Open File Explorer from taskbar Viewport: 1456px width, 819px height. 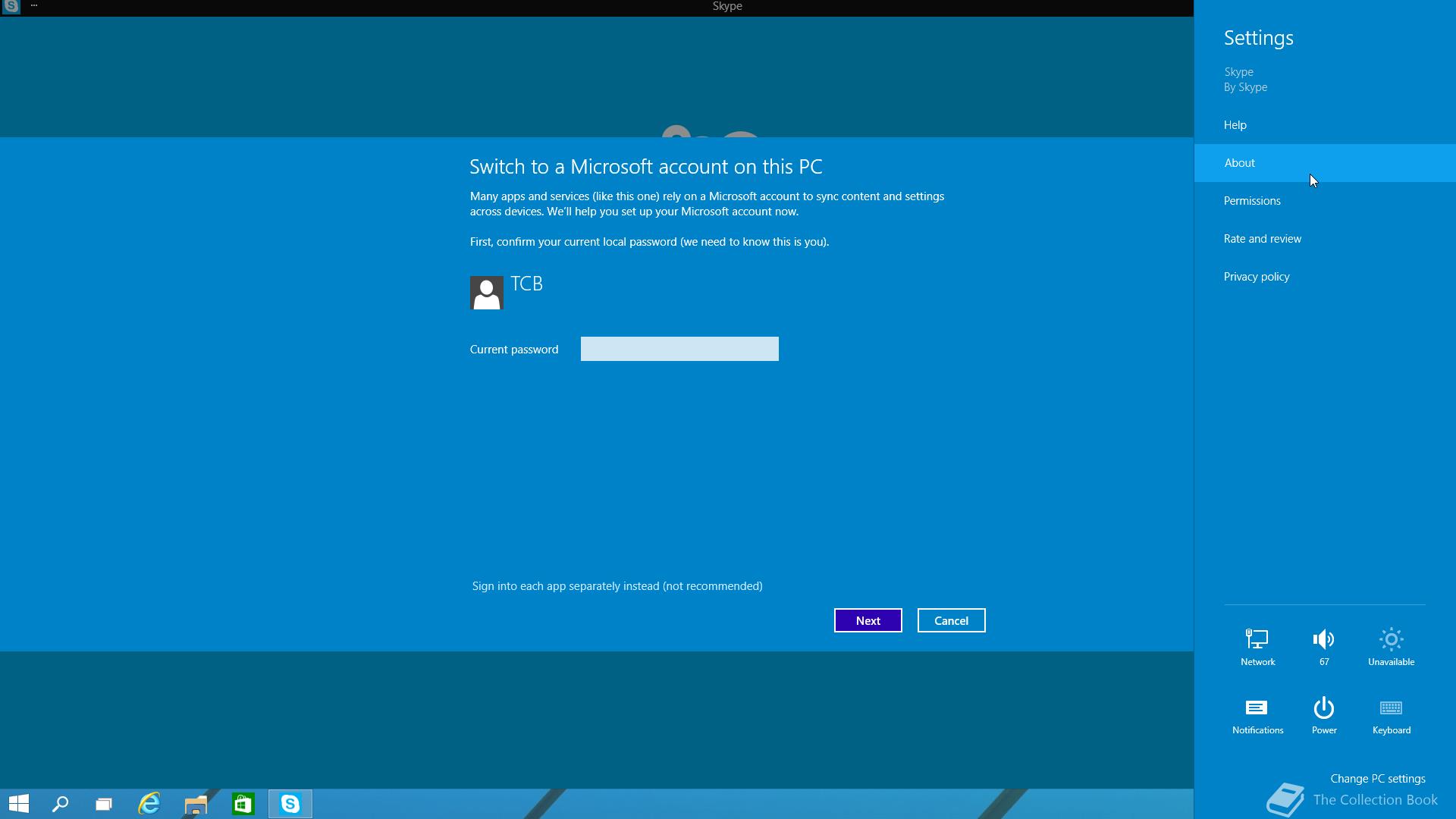[196, 805]
